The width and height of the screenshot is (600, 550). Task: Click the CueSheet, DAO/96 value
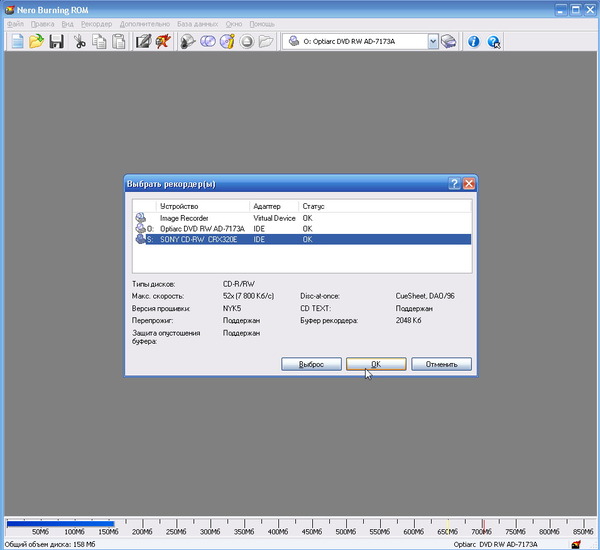pyautogui.click(x=425, y=296)
